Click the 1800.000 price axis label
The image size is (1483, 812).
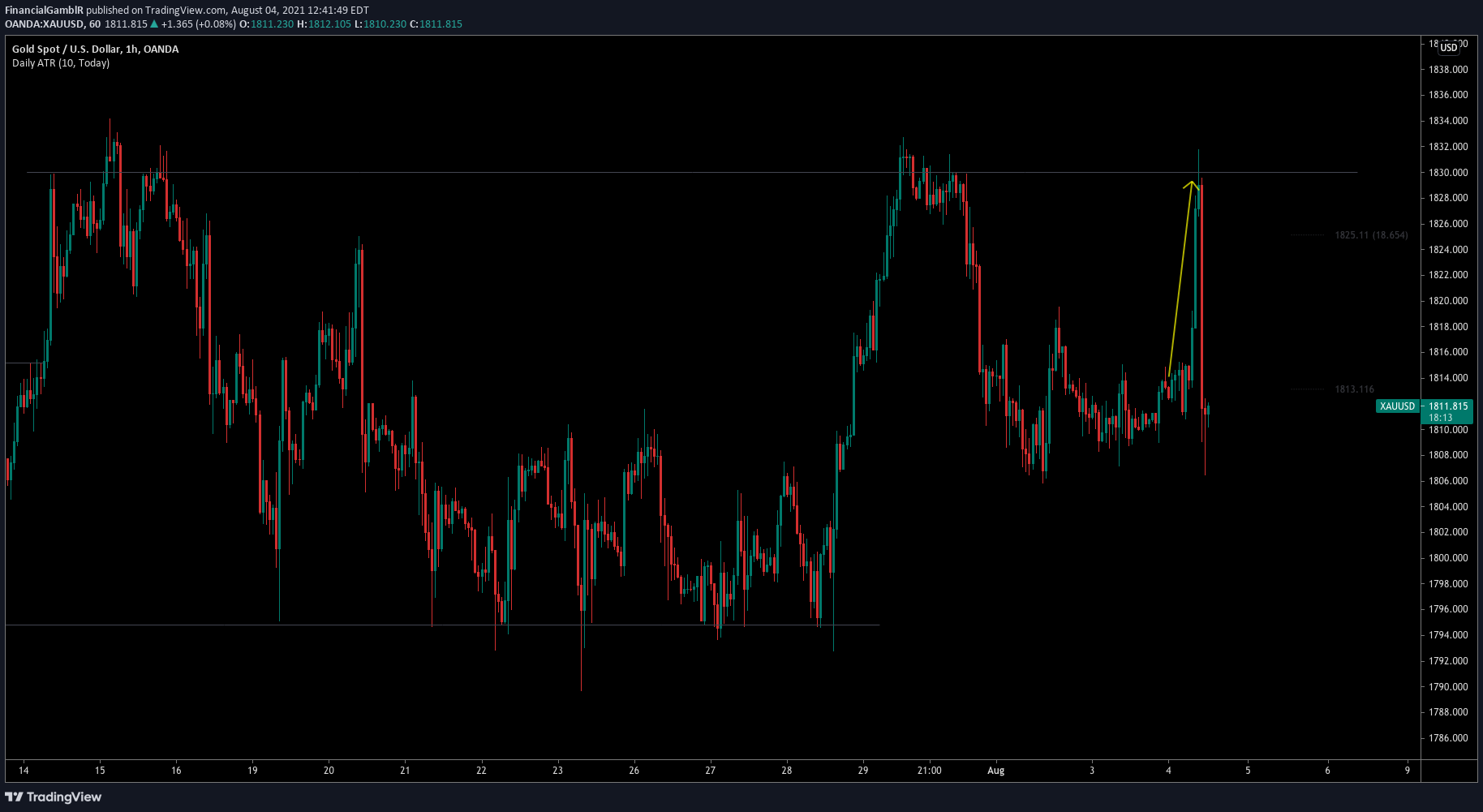pos(1448,558)
